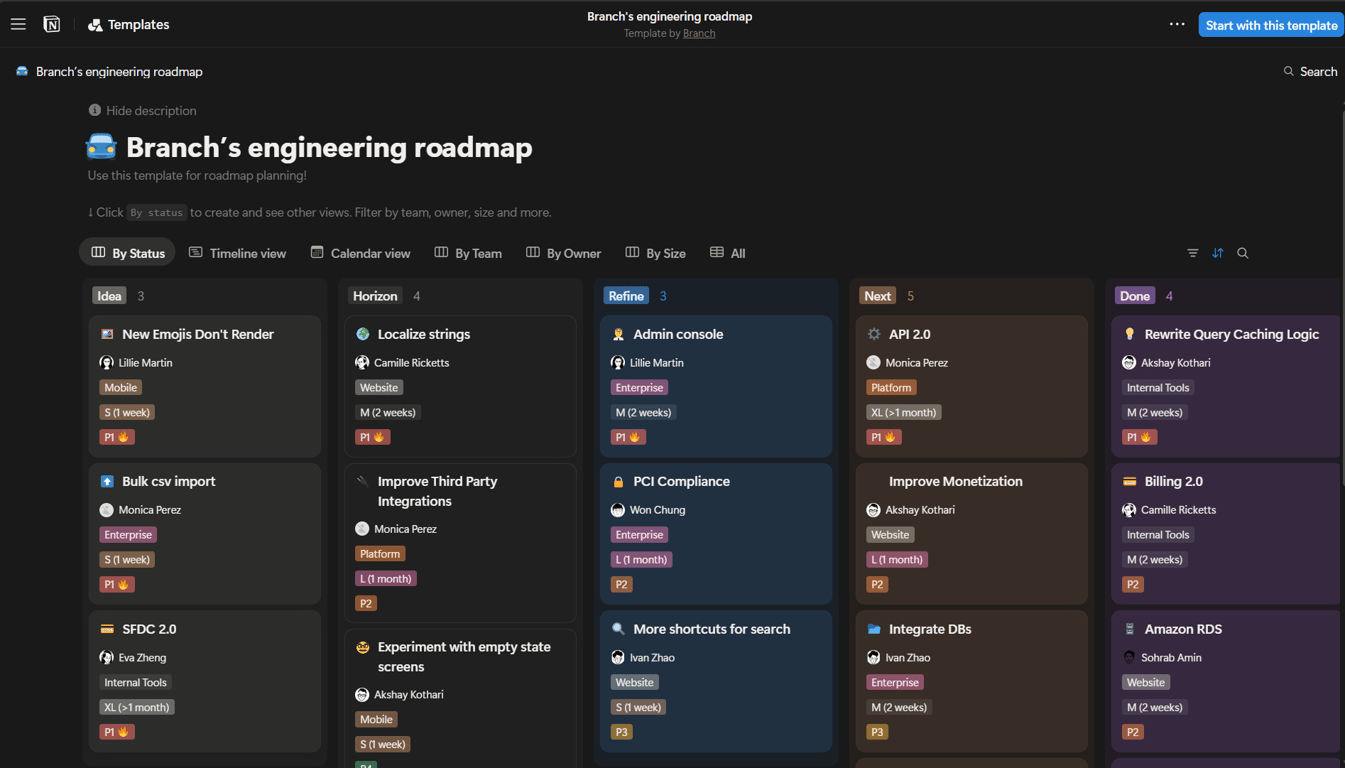1345x768 pixels.
Task: Switch to the Timeline view tab
Action: pyautogui.click(x=238, y=253)
